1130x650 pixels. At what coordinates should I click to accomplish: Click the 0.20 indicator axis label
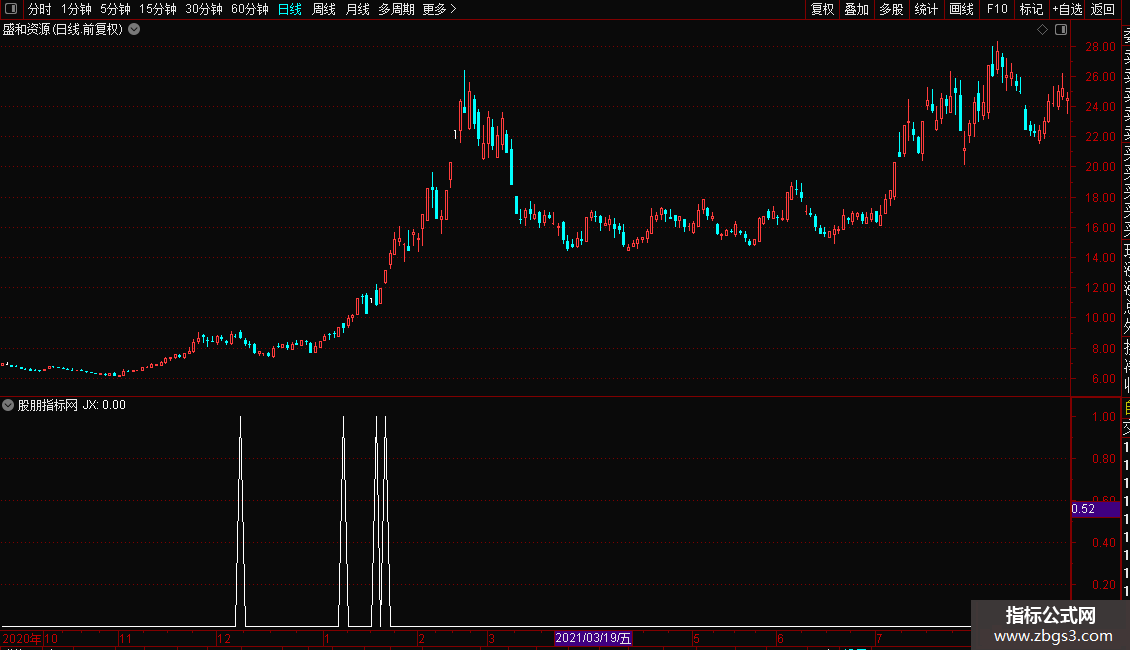(1104, 584)
